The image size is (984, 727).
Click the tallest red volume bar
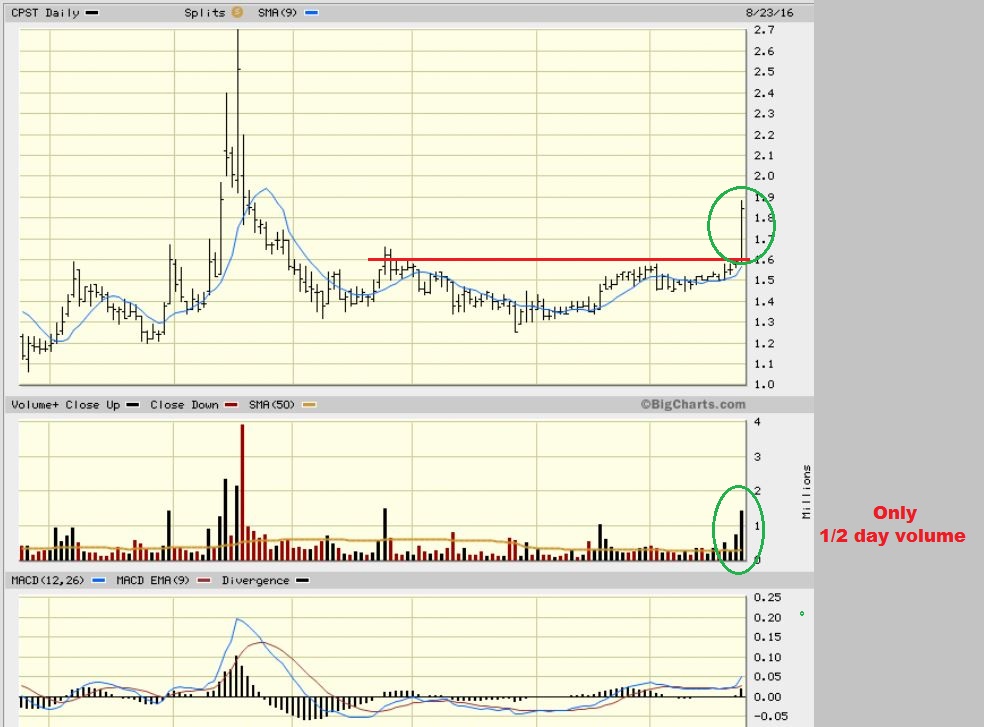point(241,490)
